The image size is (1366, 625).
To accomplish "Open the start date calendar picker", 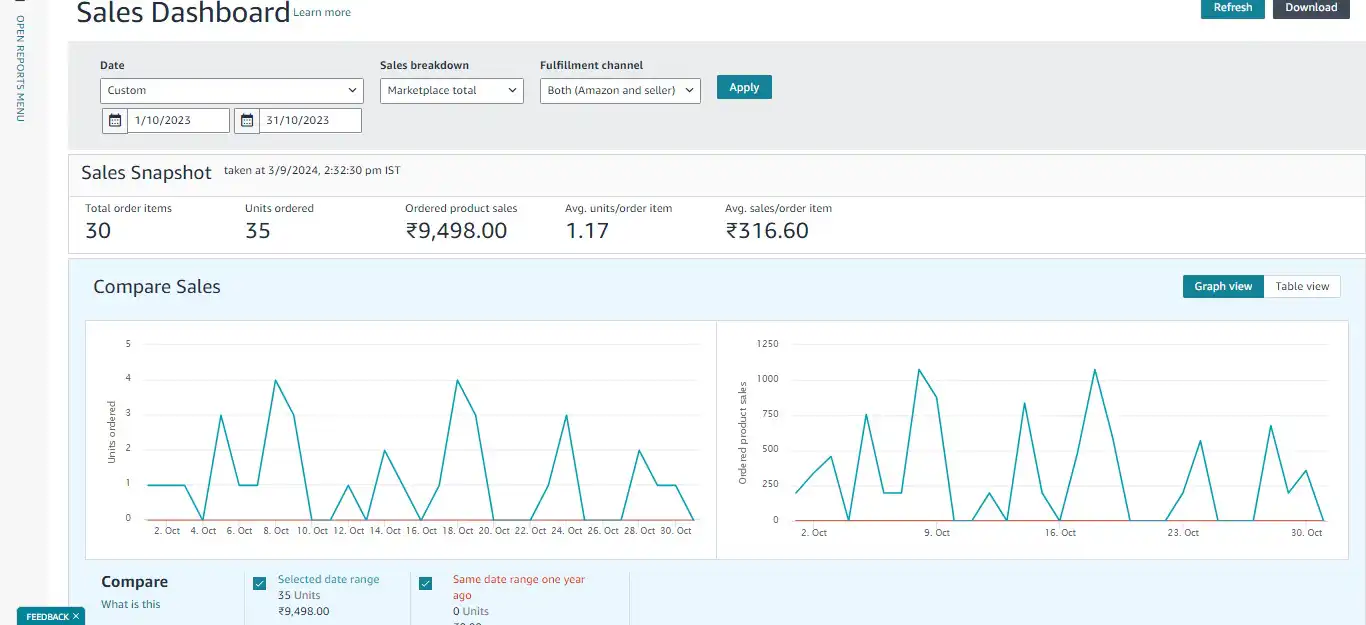I will (115, 120).
